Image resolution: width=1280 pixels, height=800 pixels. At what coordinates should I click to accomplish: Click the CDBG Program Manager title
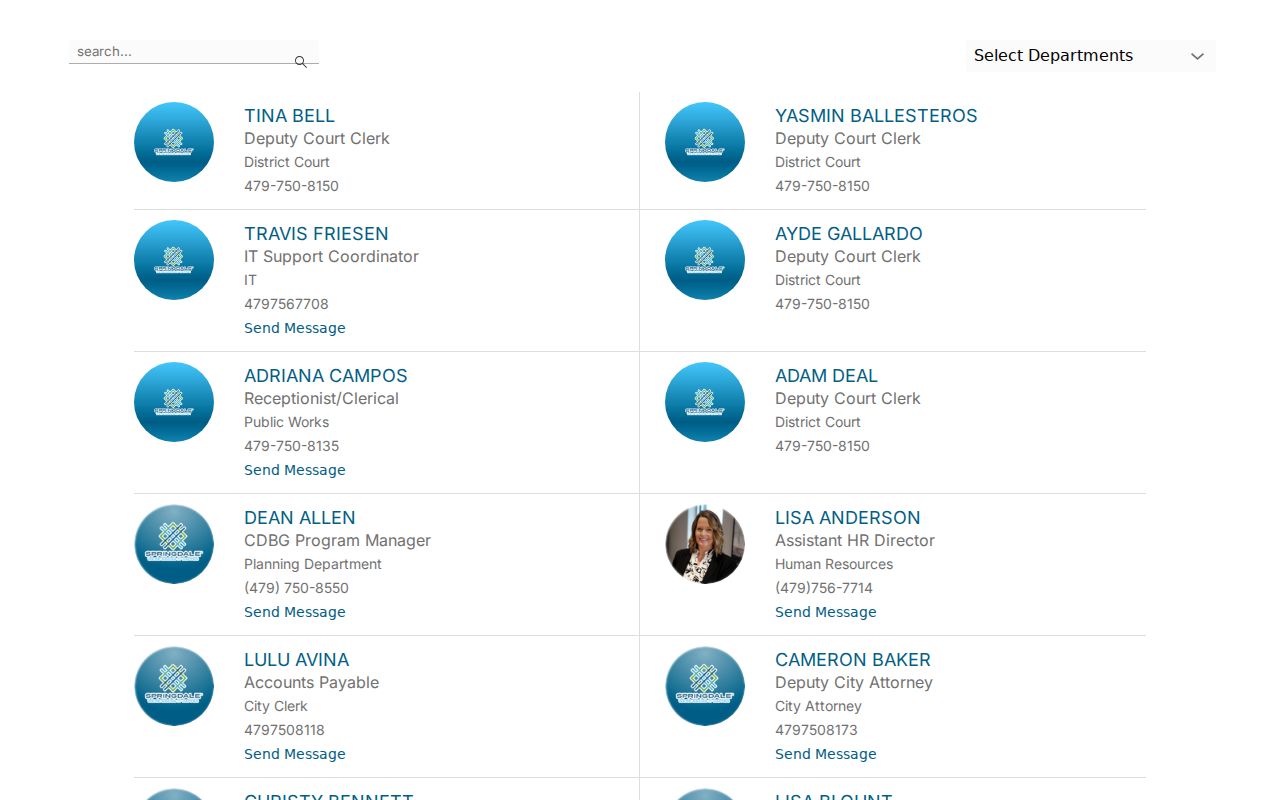pos(337,541)
